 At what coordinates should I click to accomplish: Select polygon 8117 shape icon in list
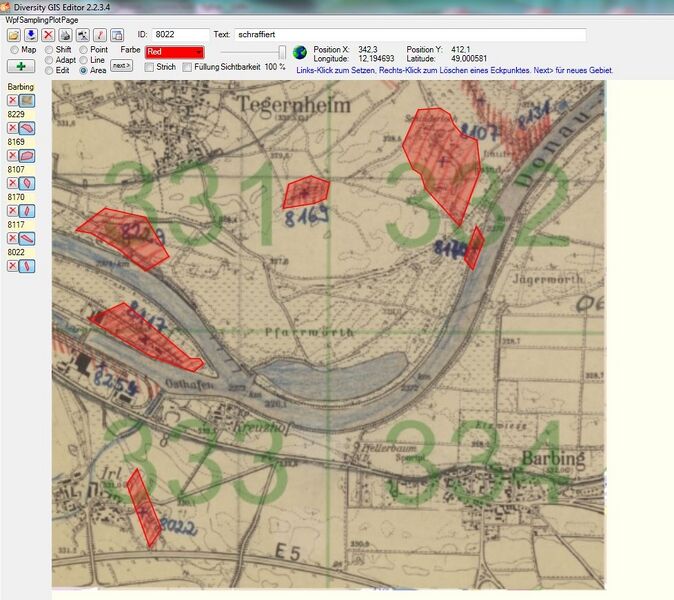click(x=27, y=238)
